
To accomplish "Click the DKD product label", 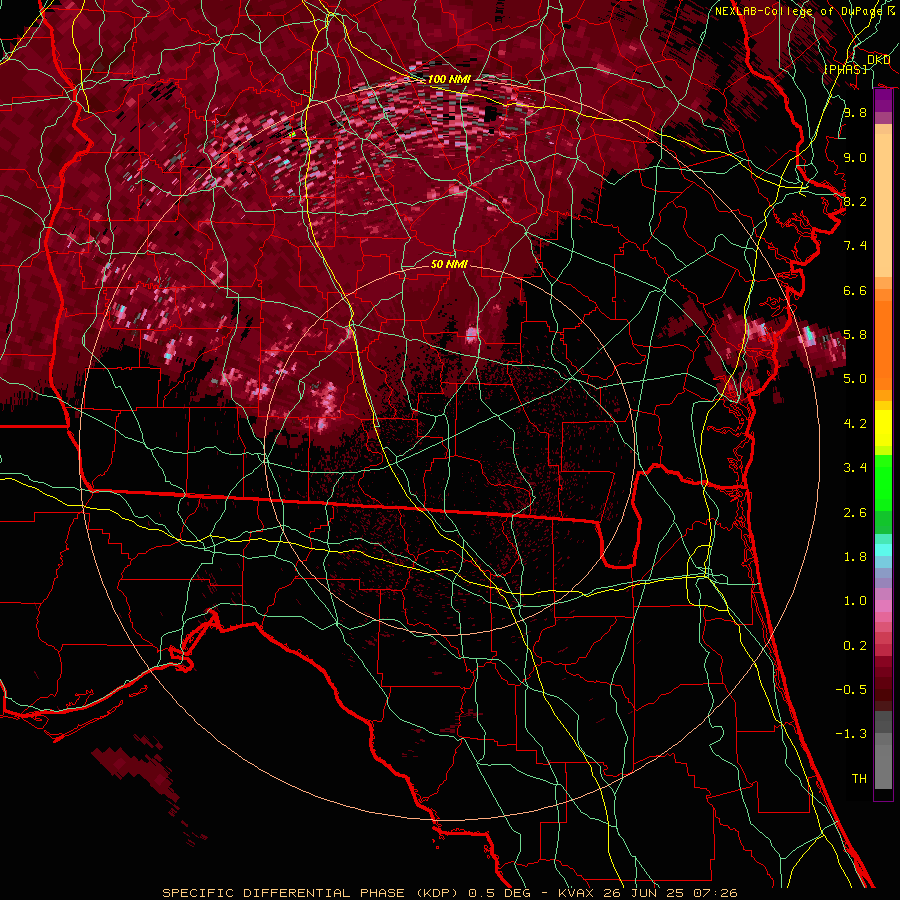I will [878, 59].
